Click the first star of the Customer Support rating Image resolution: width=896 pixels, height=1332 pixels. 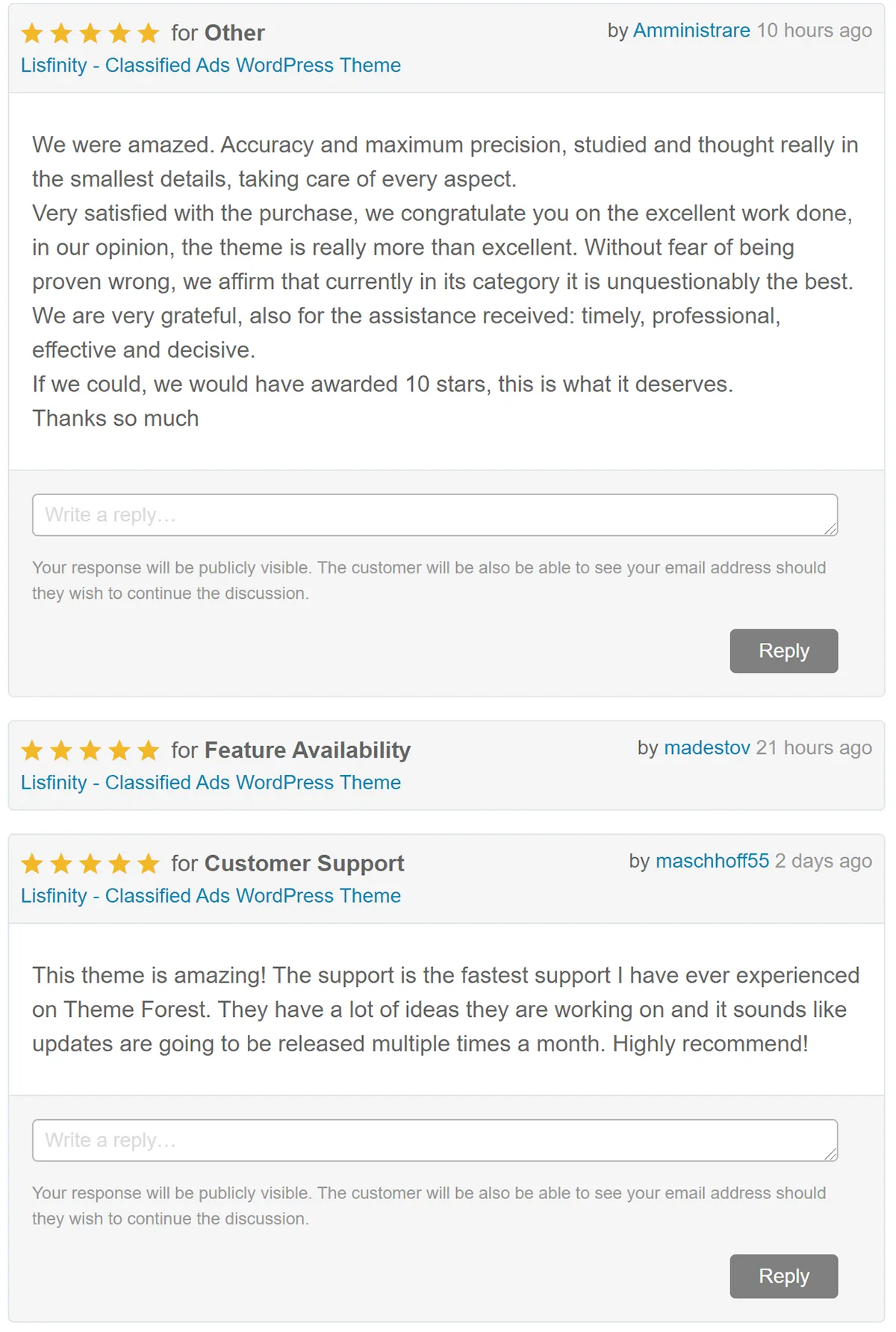33,864
